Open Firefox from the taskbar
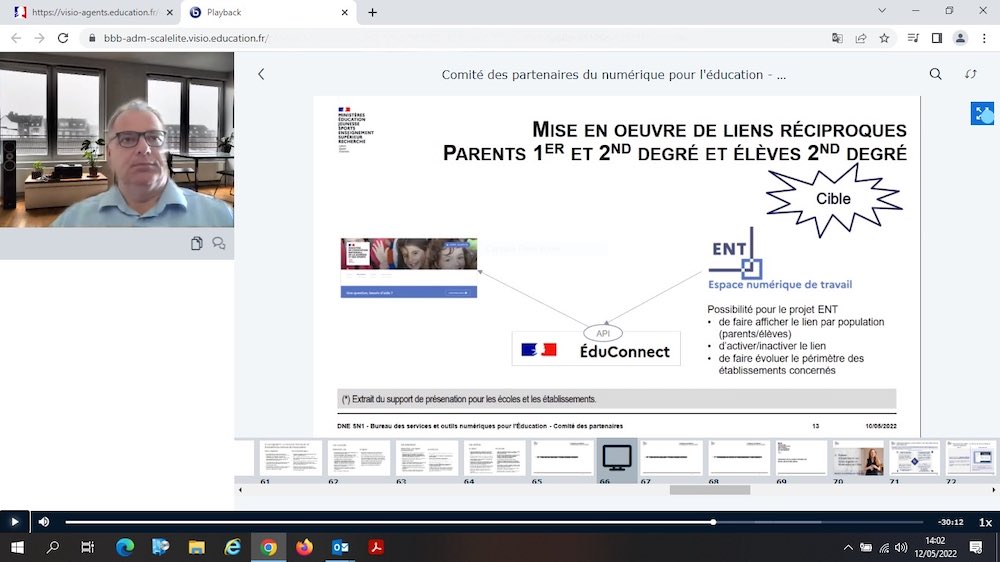Viewport: 1000px width, 562px height. [x=304, y=547]
